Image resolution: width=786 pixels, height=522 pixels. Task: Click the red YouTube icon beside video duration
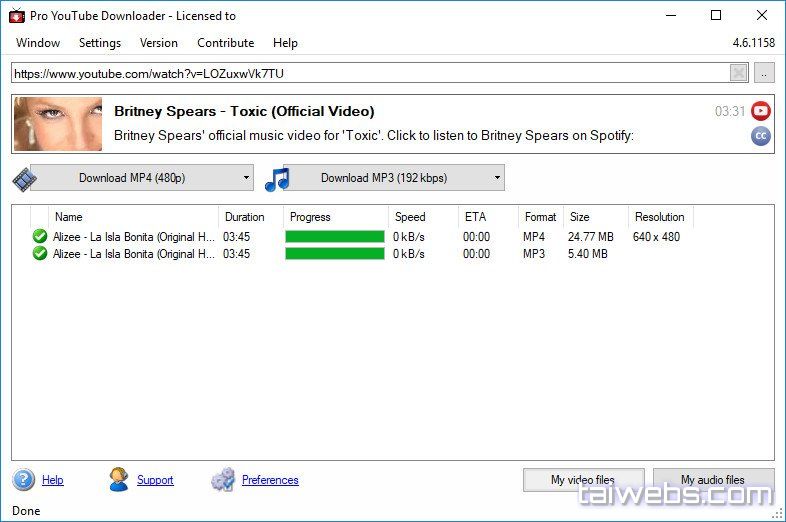click(761, 111)
